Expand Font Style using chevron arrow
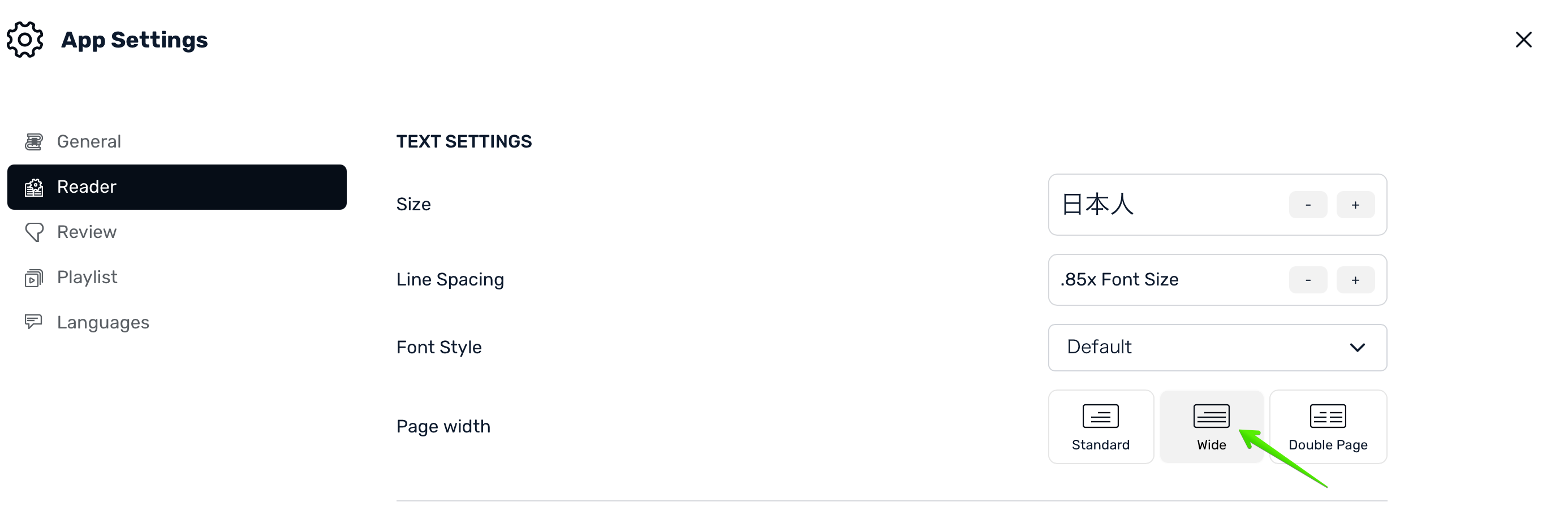Image resolution: width=1568 pixels, height=528 pixels. [x=1357, y=348]
